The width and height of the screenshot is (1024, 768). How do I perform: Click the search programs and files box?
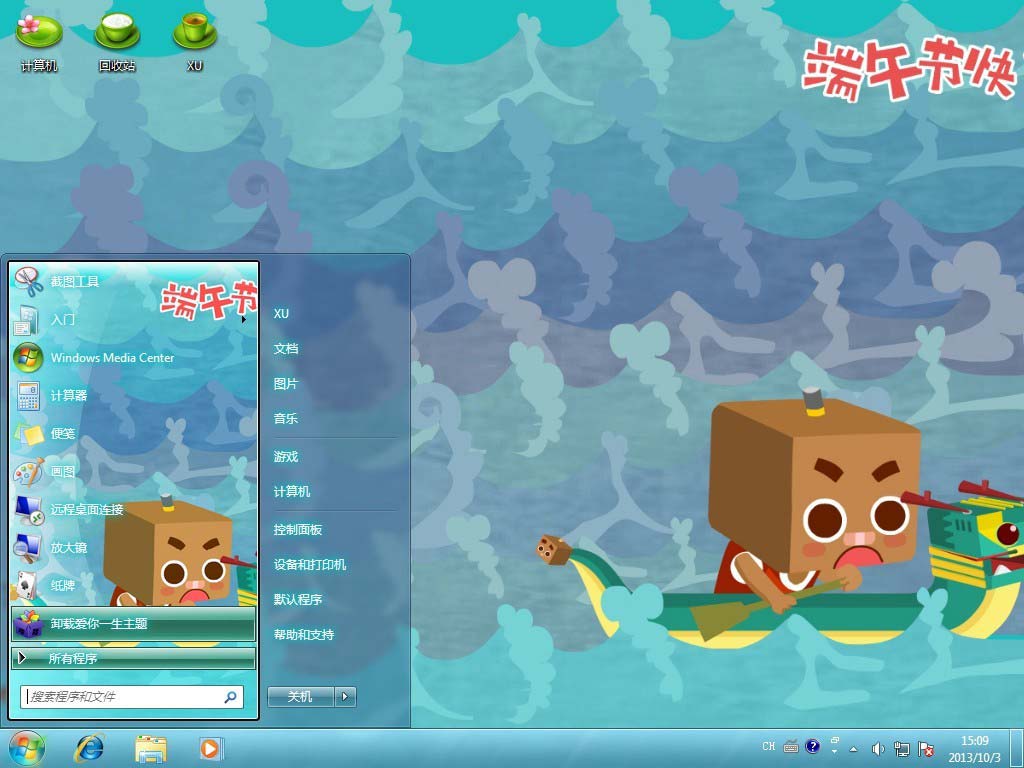[x=124, y=697]
